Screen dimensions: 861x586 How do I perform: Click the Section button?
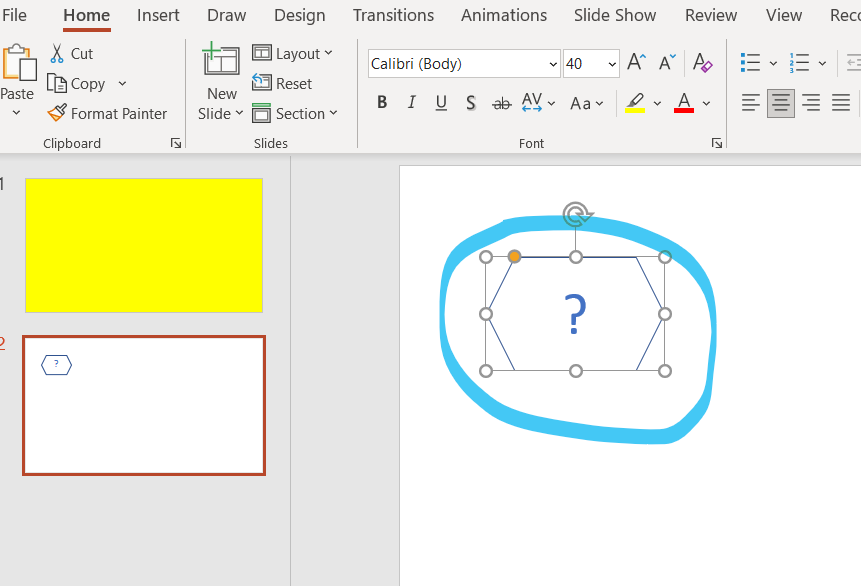click(x=294, y=113)
